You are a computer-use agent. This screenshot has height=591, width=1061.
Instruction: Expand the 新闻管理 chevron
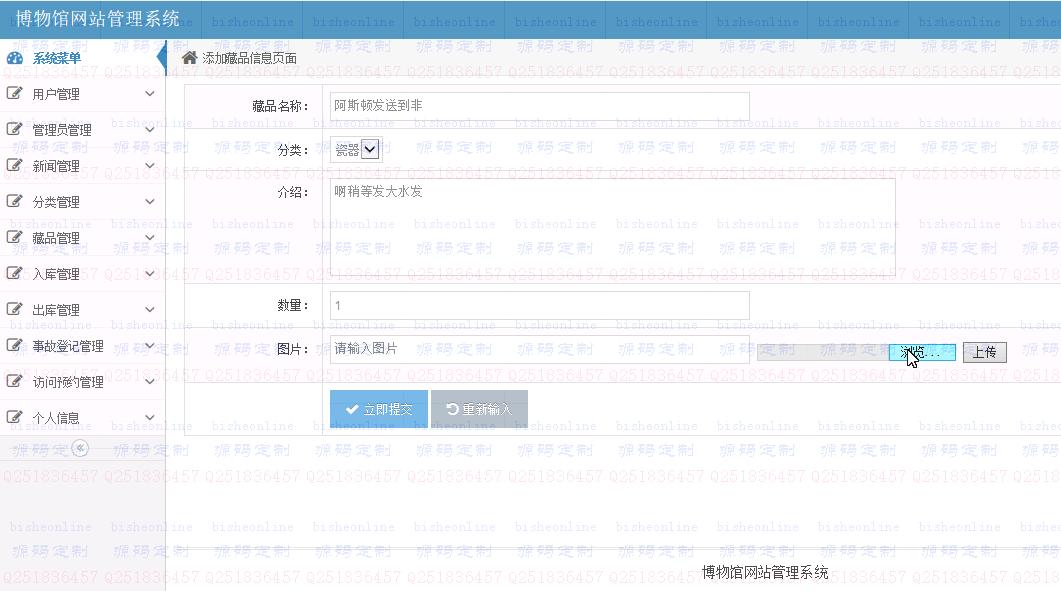pyautogui.click(x=150, y=165)
